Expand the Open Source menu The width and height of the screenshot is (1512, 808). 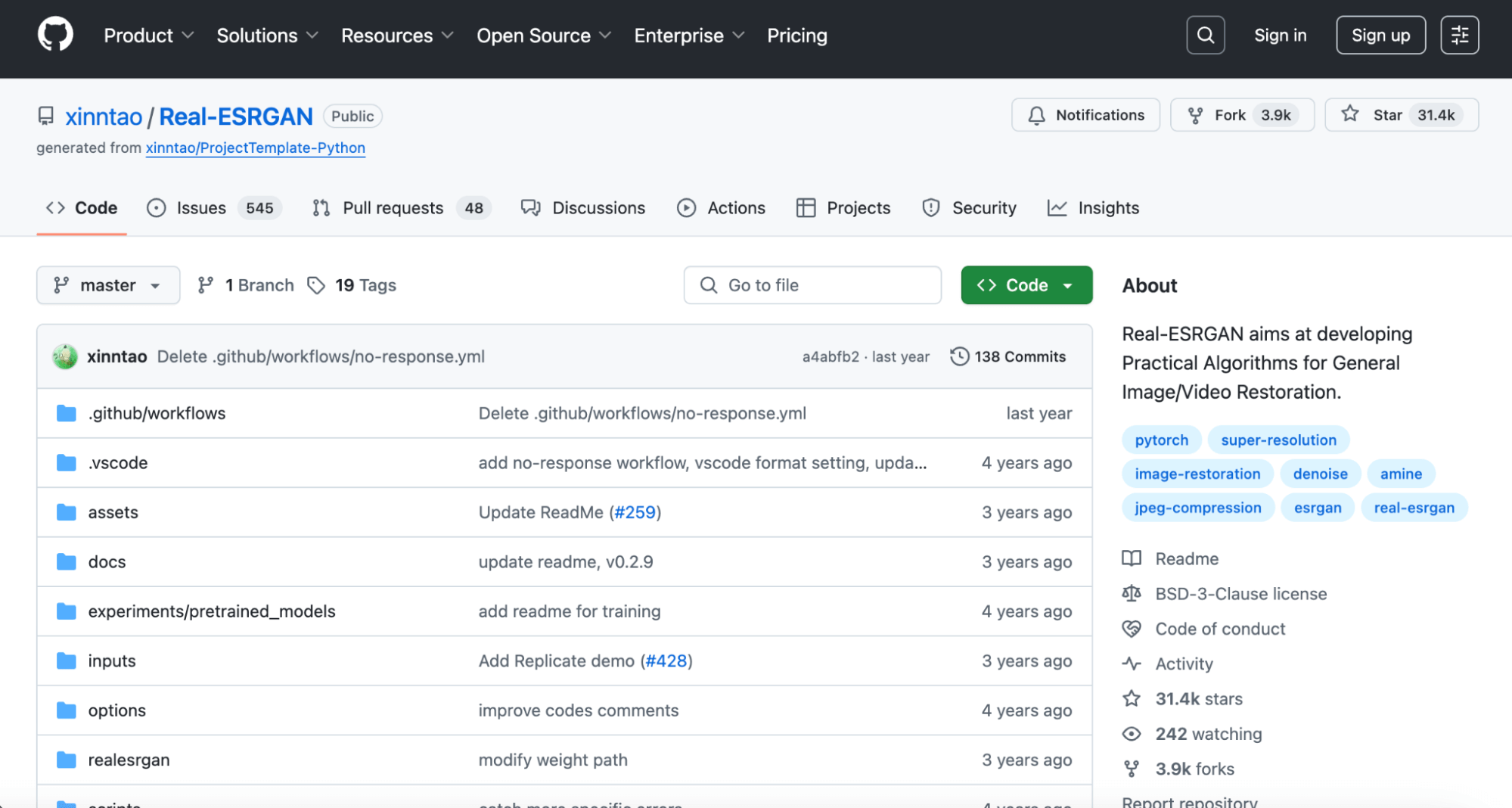click(544, 36)
